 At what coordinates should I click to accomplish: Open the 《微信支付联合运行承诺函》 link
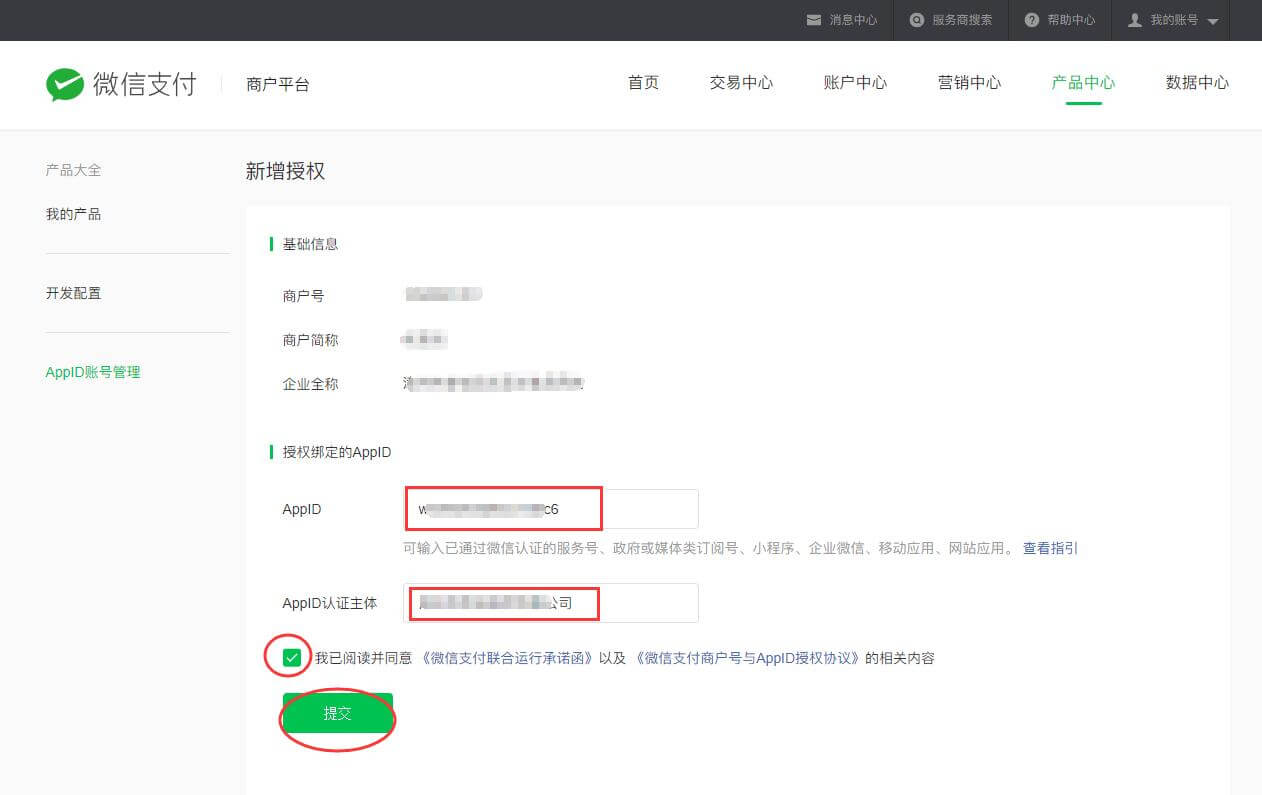coord(506,658)
